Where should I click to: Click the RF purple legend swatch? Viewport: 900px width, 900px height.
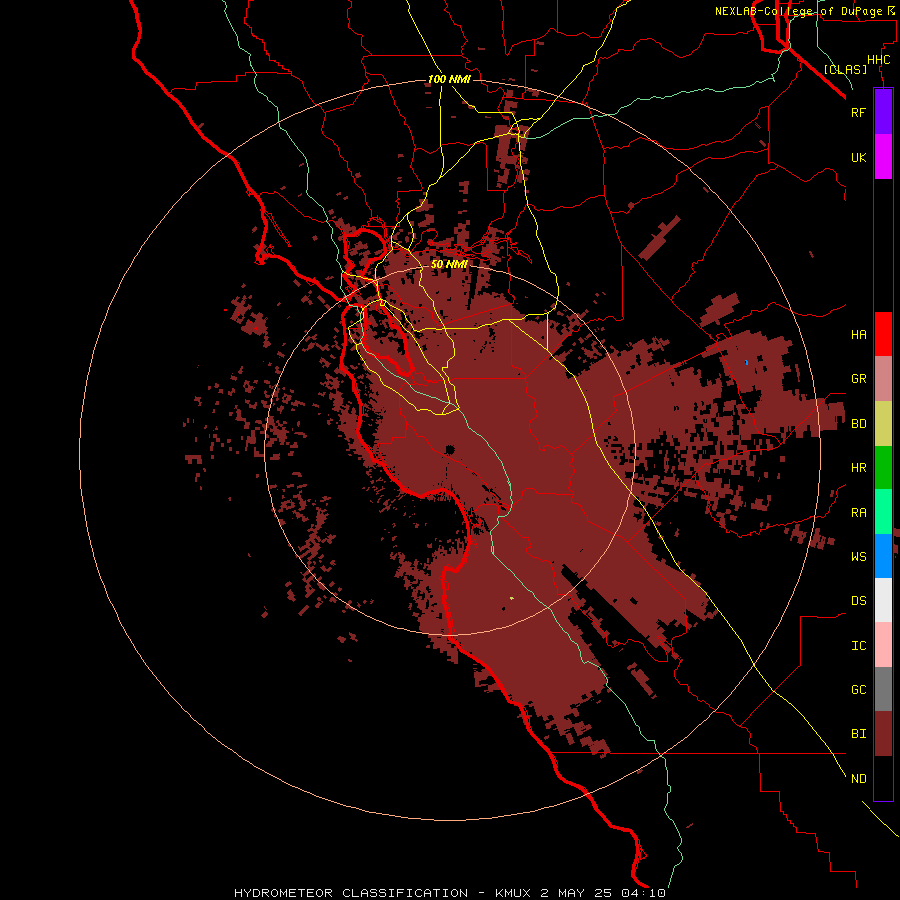[883, 112]
